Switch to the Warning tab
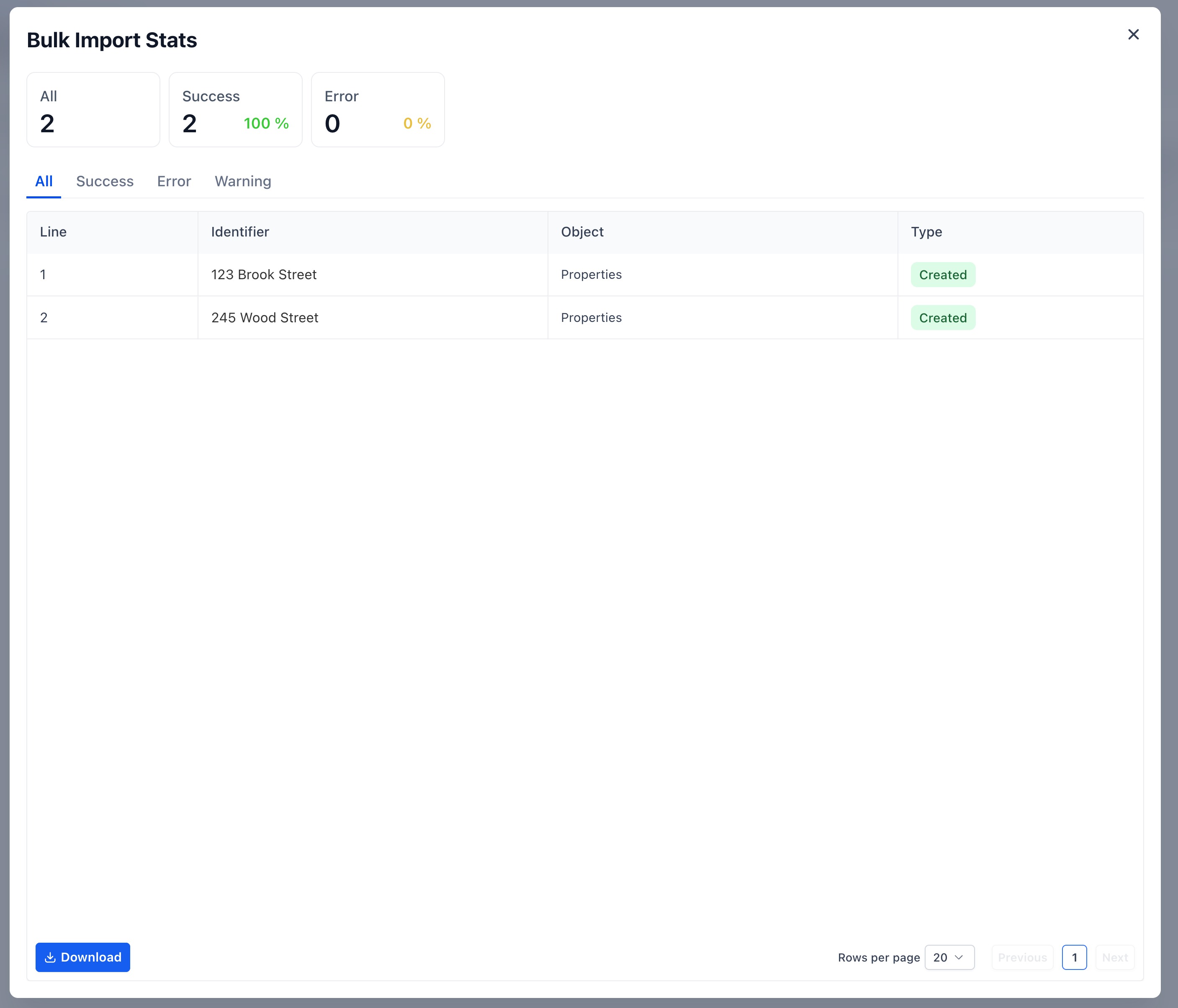Viewport: 1178px width, 1008px height. point(243,181)
